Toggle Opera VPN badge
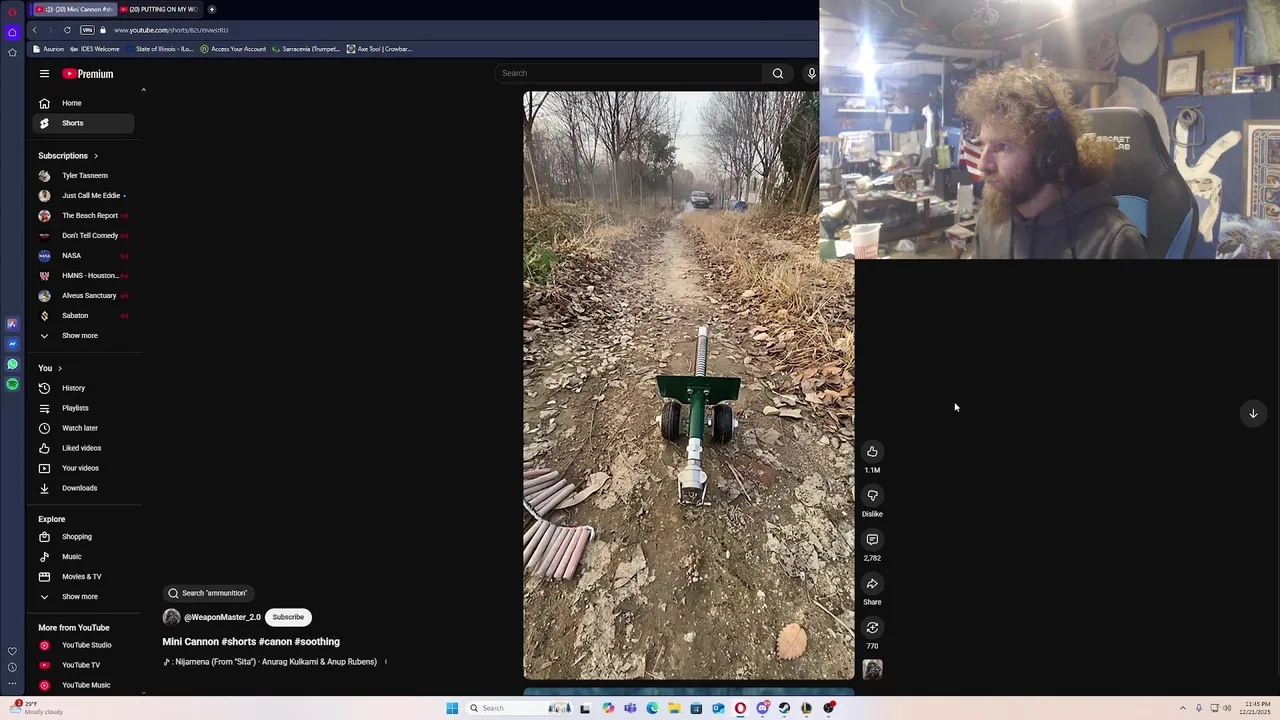This screenshot has width=1280, height=720. point(87,30)
